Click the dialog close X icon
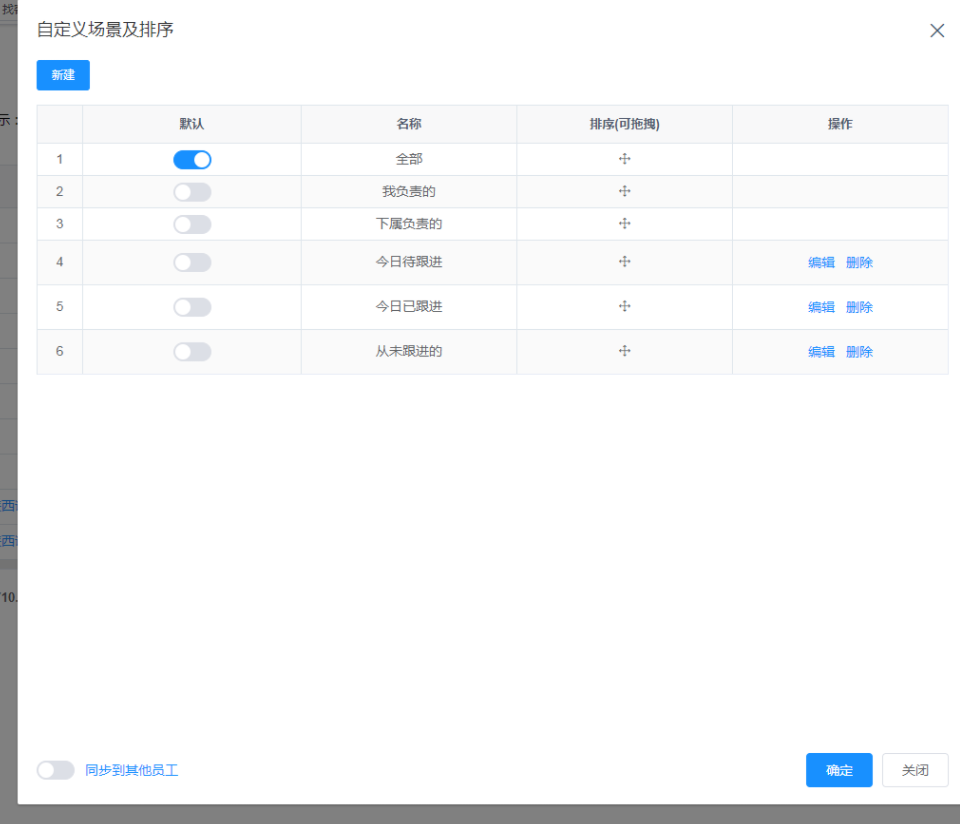 937,30
